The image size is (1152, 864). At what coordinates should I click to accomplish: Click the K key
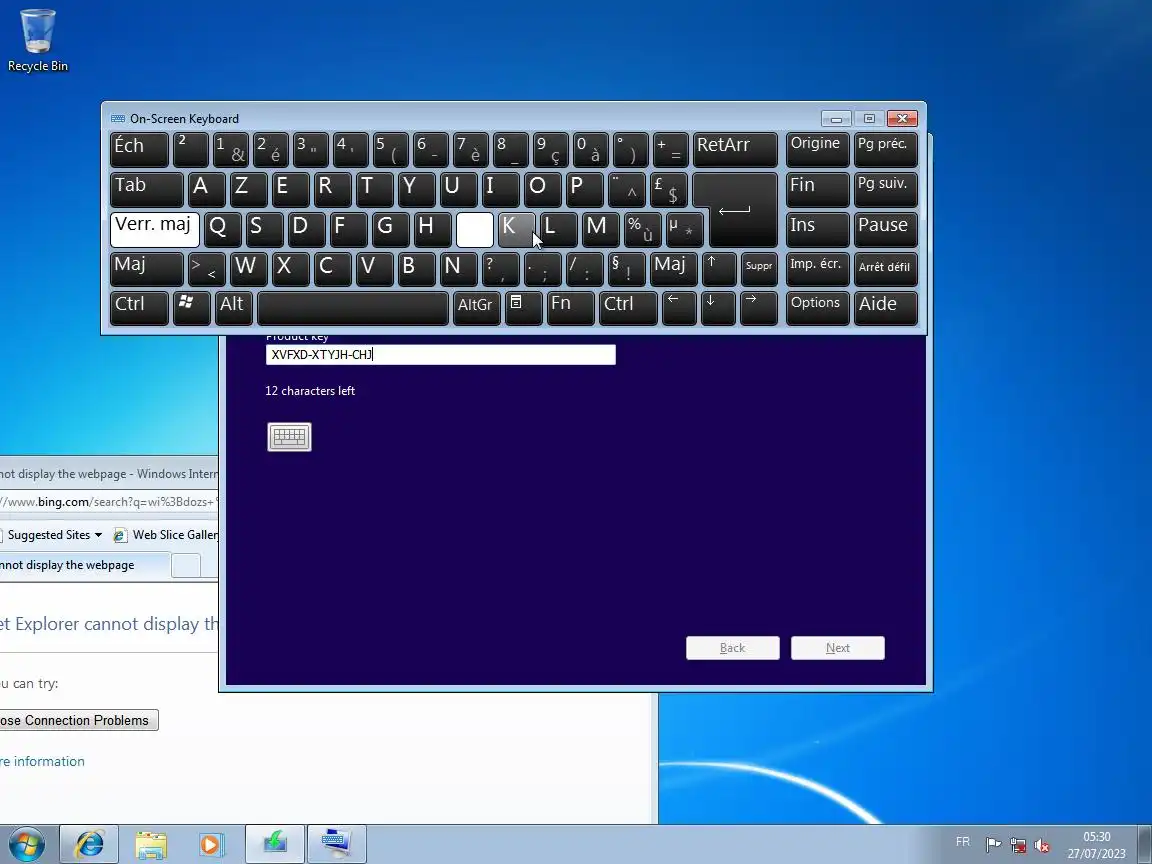[516, 229]
